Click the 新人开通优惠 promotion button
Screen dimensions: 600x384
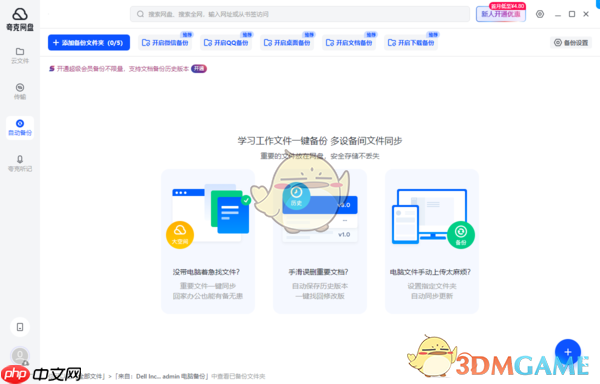pos(501,14)
